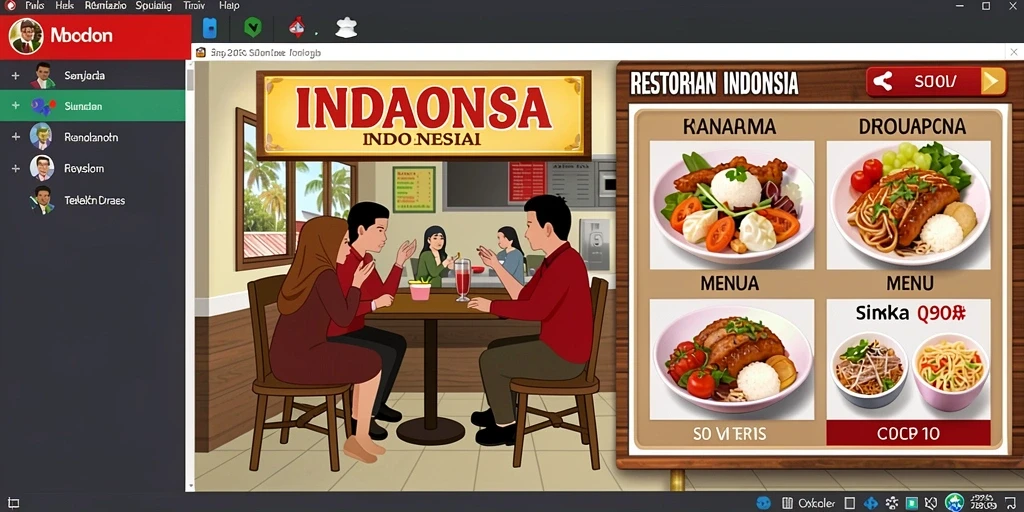Click the blue-red icon beside Sunadan
The image size is (1024, 512).
pos(43,106)
